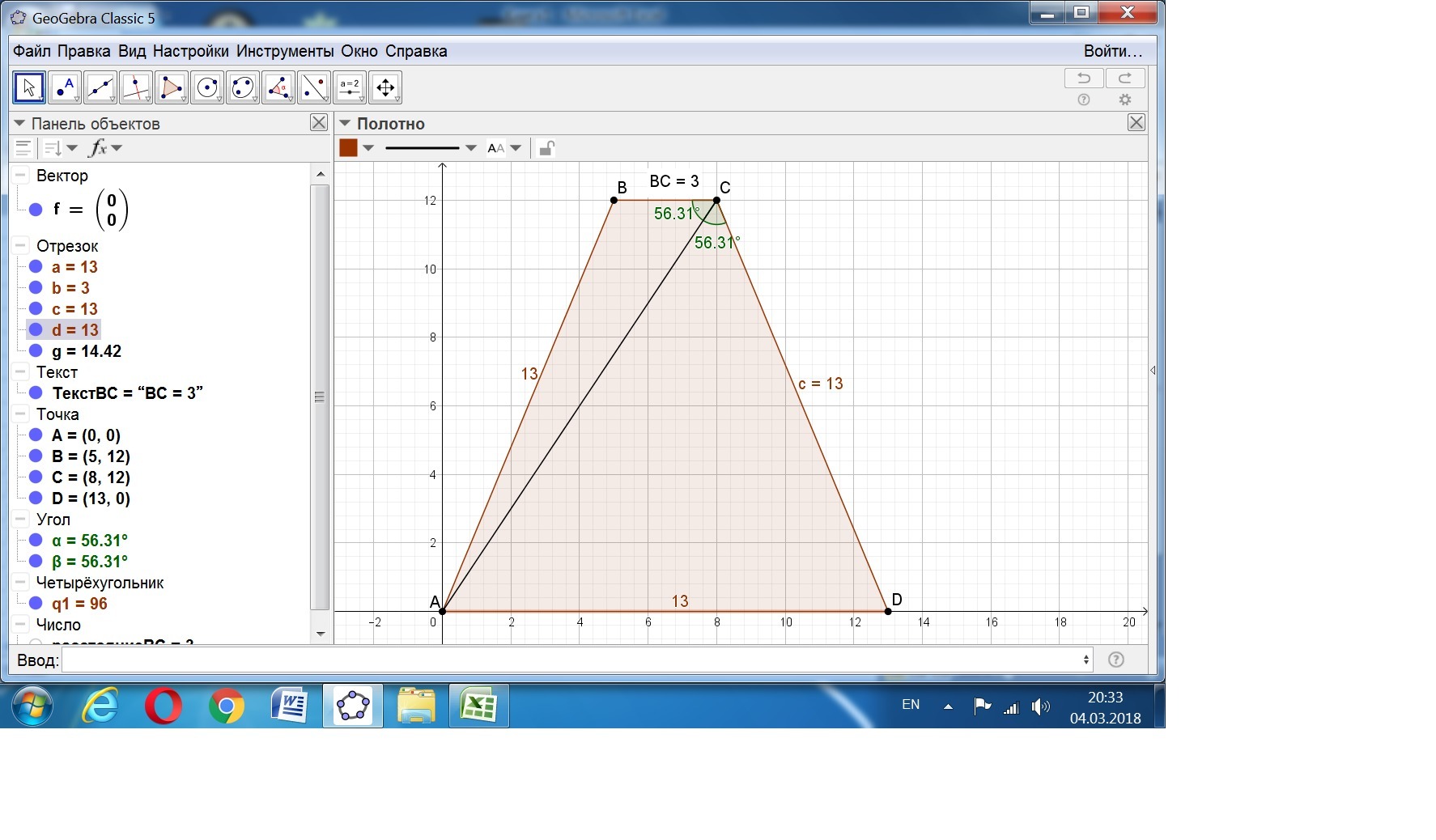The width and height of the screenshot is (1436, 840).
Task: Close the Полотно graphics panel
Action: (x=1136, y=122)
